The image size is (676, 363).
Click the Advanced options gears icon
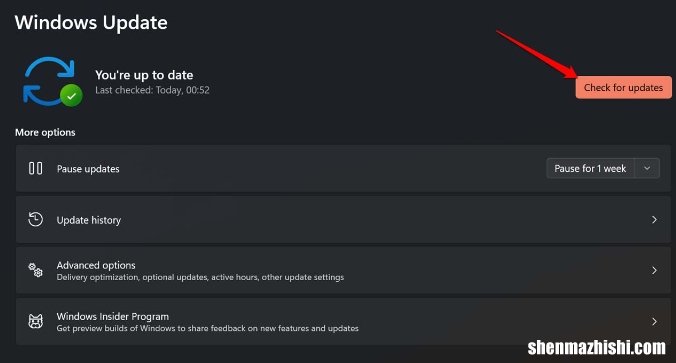point(35,270)
